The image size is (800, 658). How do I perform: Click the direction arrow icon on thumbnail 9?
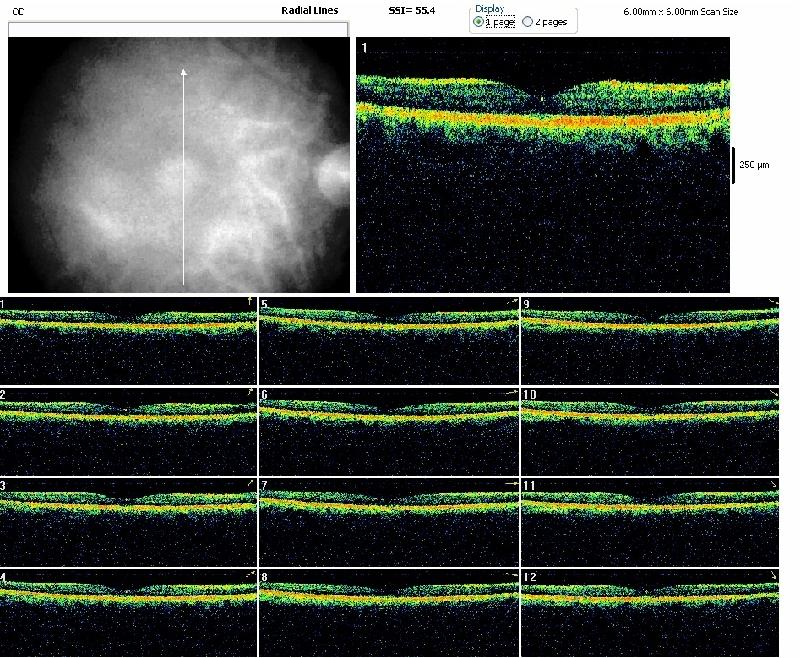pos(773,301)
